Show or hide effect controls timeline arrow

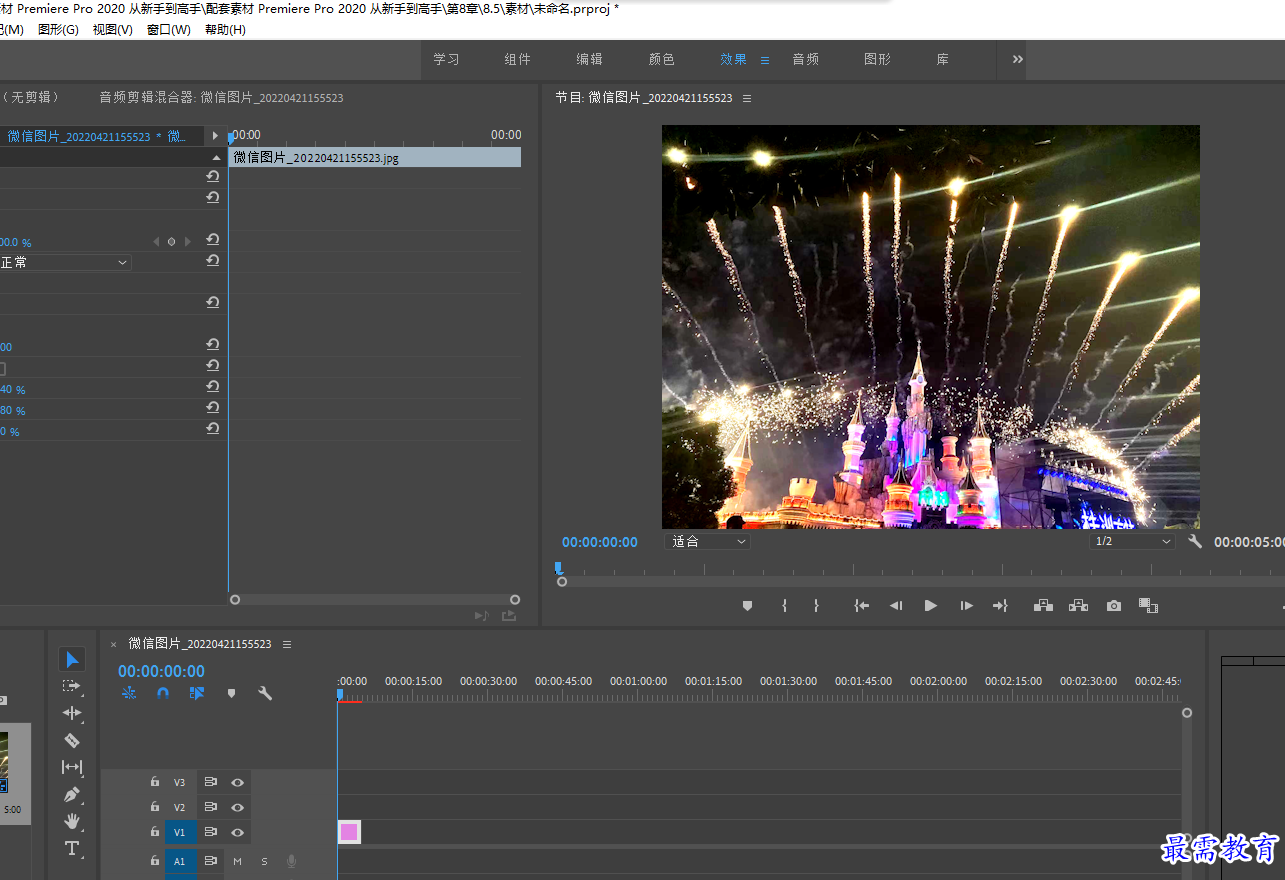pyautogui.click(x=215, y=135)
